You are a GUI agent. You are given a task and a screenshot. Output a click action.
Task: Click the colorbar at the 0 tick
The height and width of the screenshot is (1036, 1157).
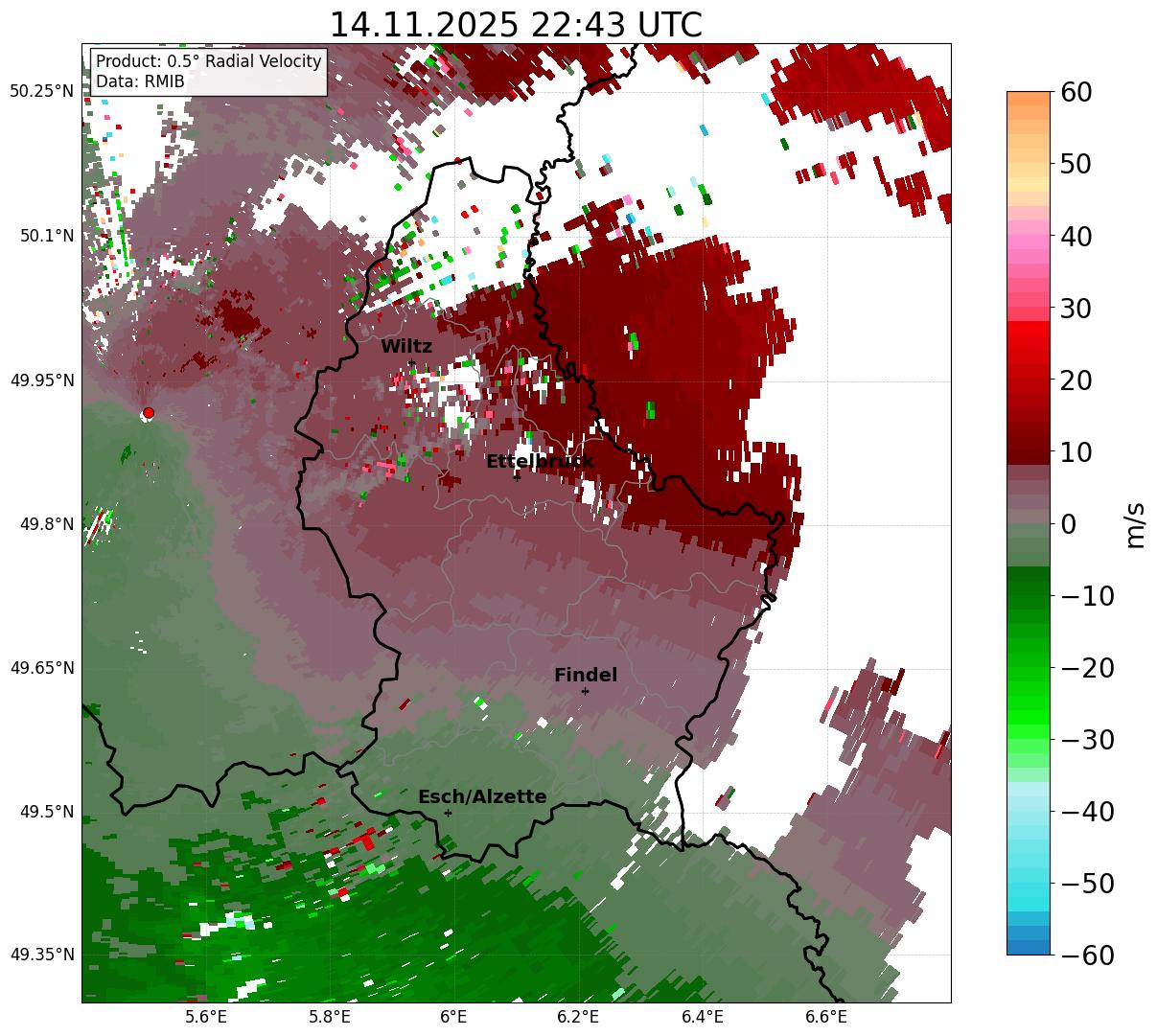pyautogui.click(x=1029, y=523)
